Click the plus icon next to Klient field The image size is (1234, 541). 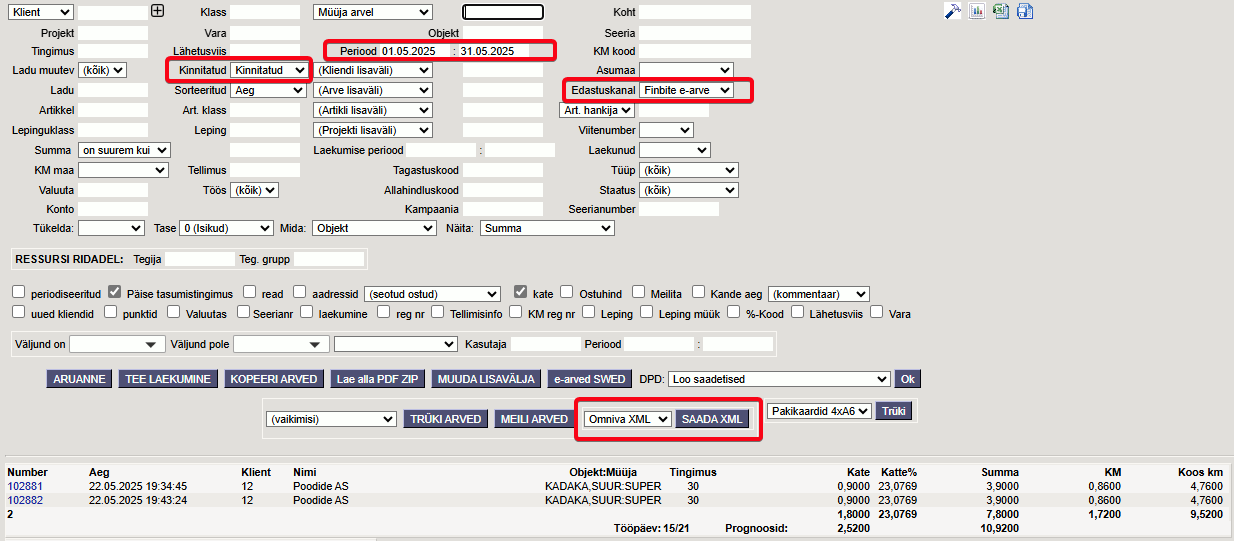(x=157, y=11)
